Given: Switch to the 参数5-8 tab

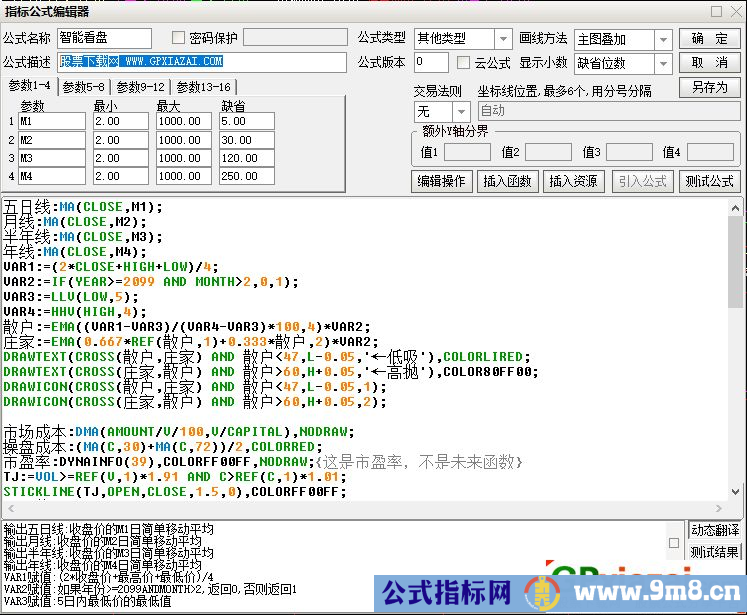Looking at the screenshot, I should 83,87.
